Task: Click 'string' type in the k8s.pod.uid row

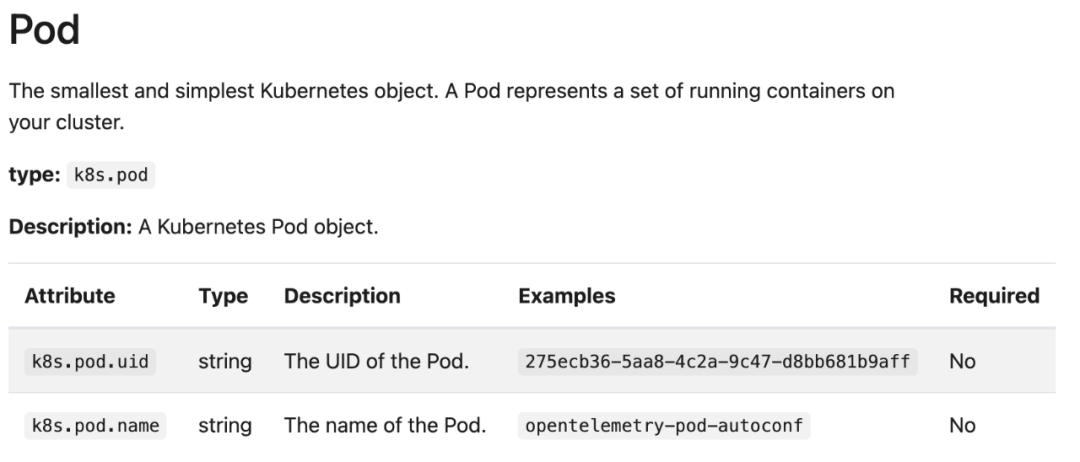Action: (224, 362)
